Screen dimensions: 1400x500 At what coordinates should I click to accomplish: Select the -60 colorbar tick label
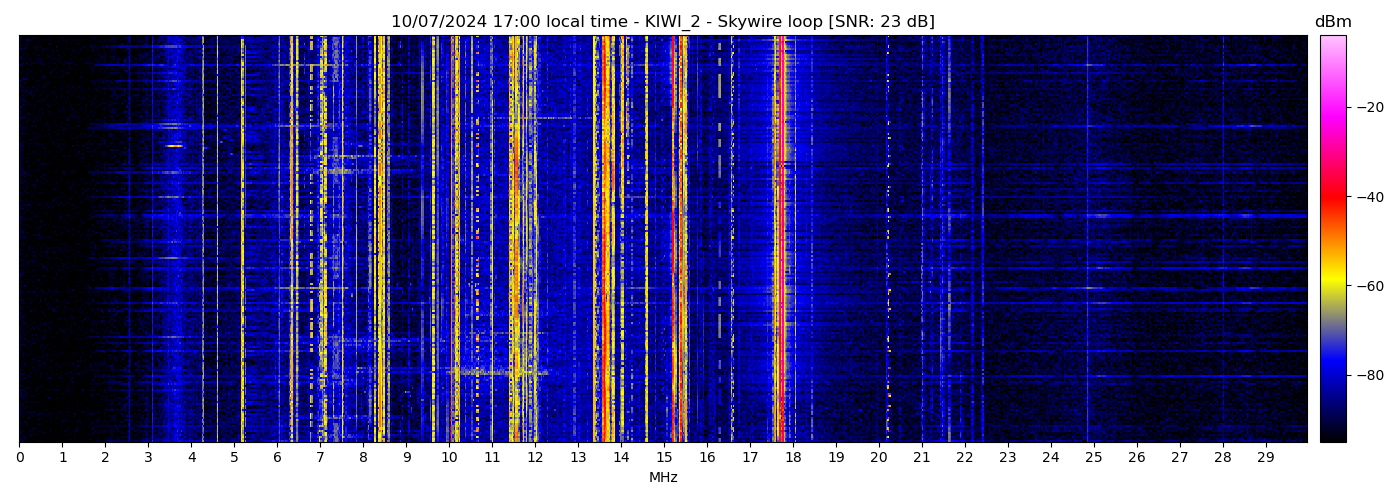click(x=1369, y=286)
